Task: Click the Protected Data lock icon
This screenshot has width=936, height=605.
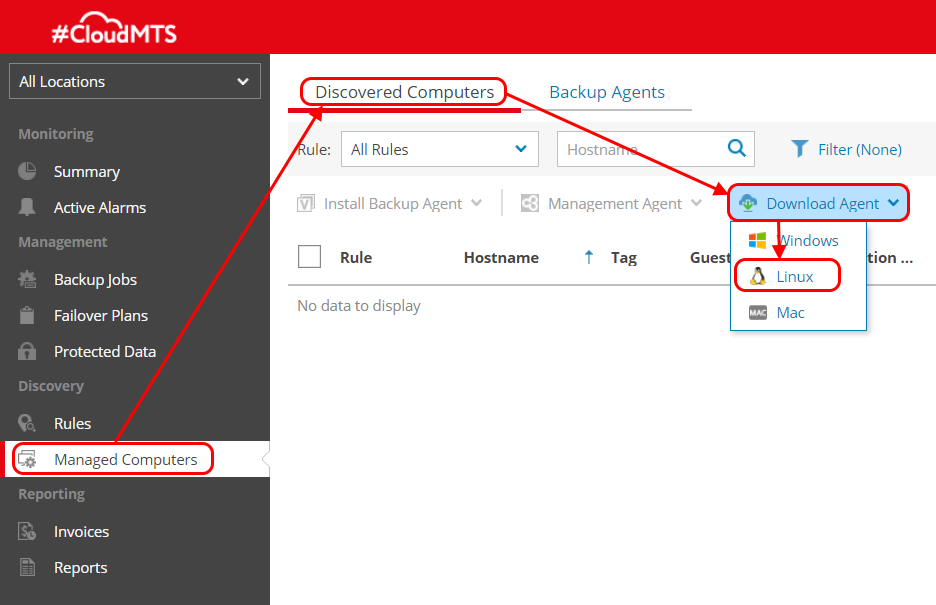Action: (x=27, y=351)
